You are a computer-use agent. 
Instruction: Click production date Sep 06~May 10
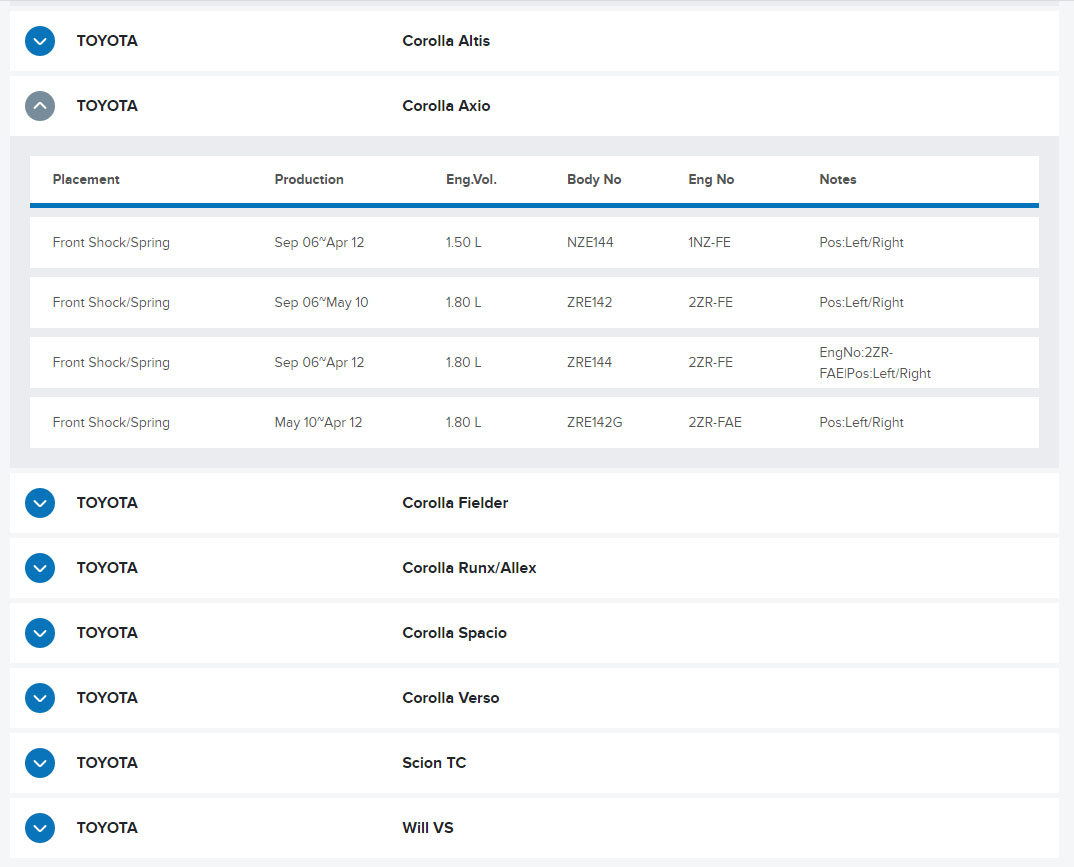point(321,303)
